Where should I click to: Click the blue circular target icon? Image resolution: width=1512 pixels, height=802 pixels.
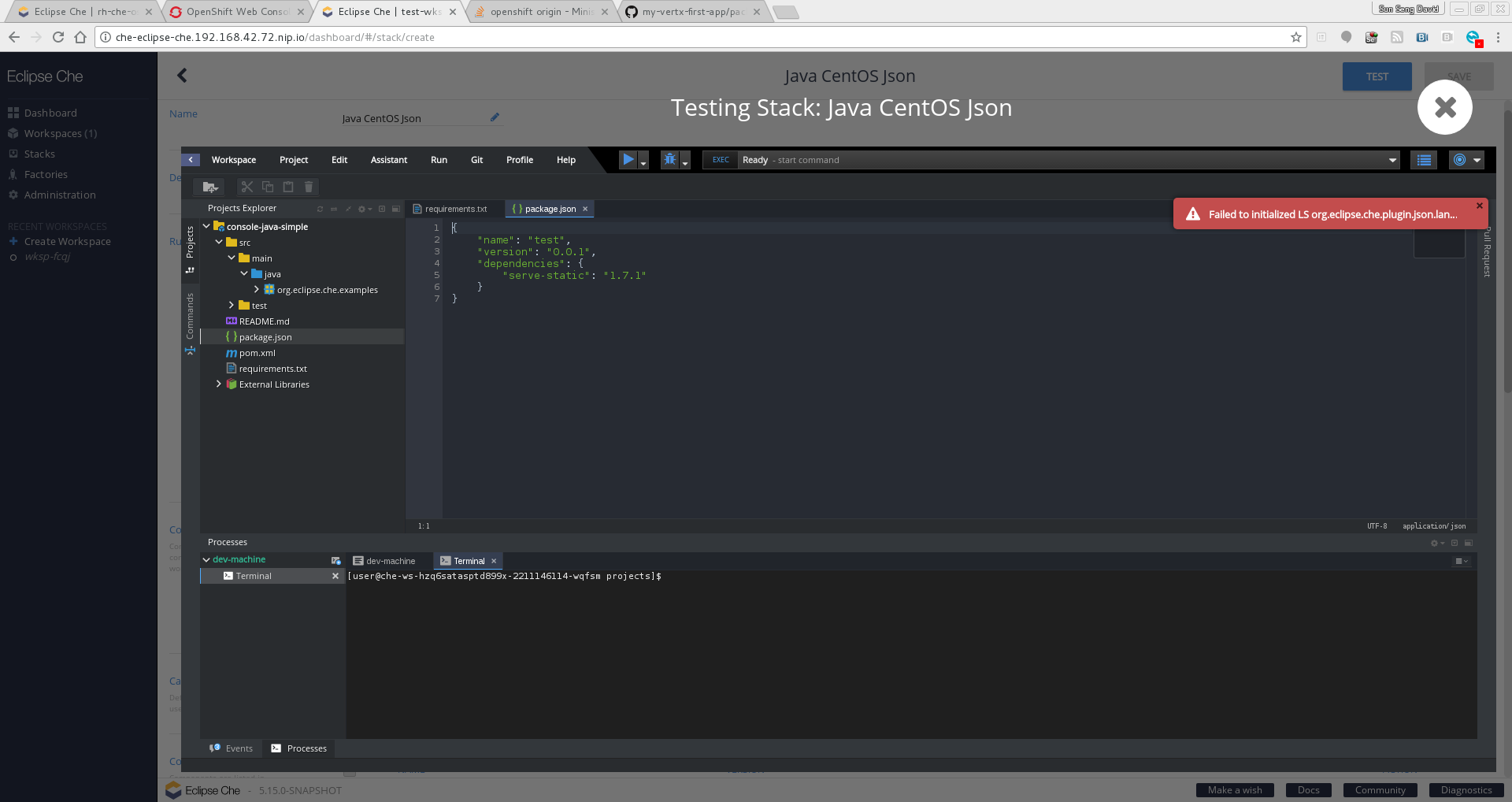(1459, 160)
